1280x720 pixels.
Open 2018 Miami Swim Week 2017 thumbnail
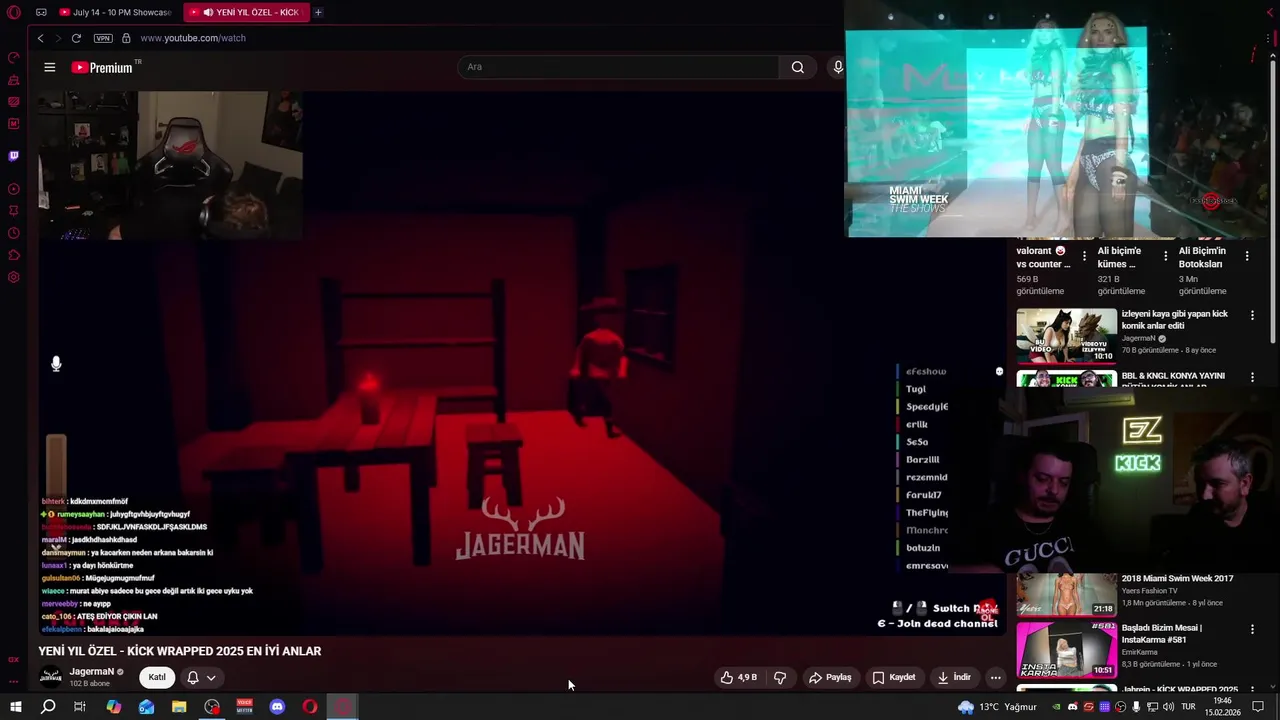click(1067, 594)
